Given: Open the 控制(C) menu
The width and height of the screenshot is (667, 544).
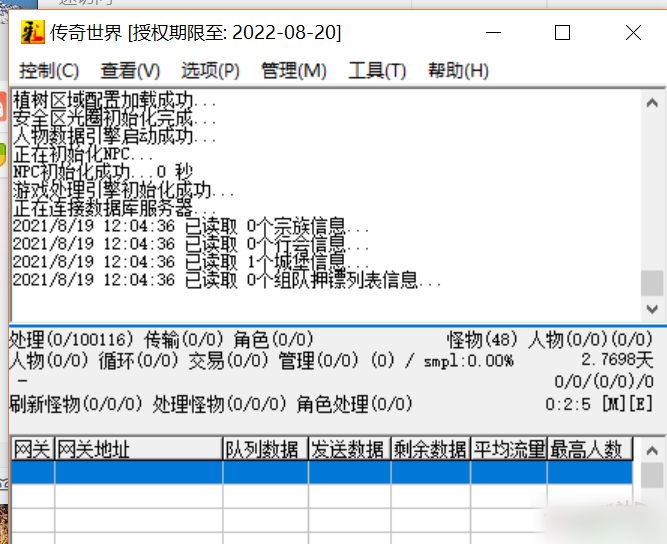Looking at the screenshot, I should 49,71.
